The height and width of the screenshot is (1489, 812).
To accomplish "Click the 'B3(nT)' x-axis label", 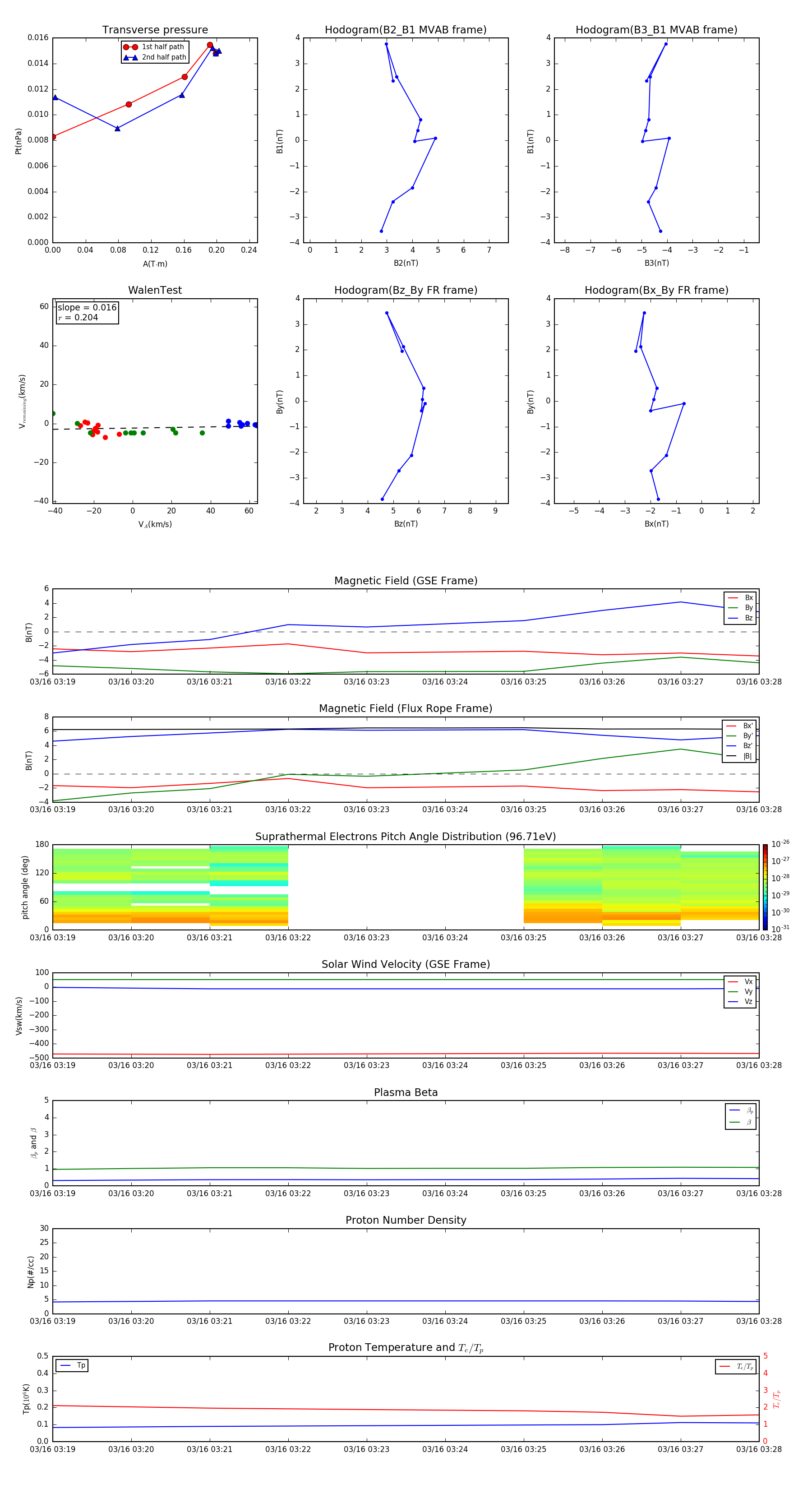I will (x=656, y=263).
